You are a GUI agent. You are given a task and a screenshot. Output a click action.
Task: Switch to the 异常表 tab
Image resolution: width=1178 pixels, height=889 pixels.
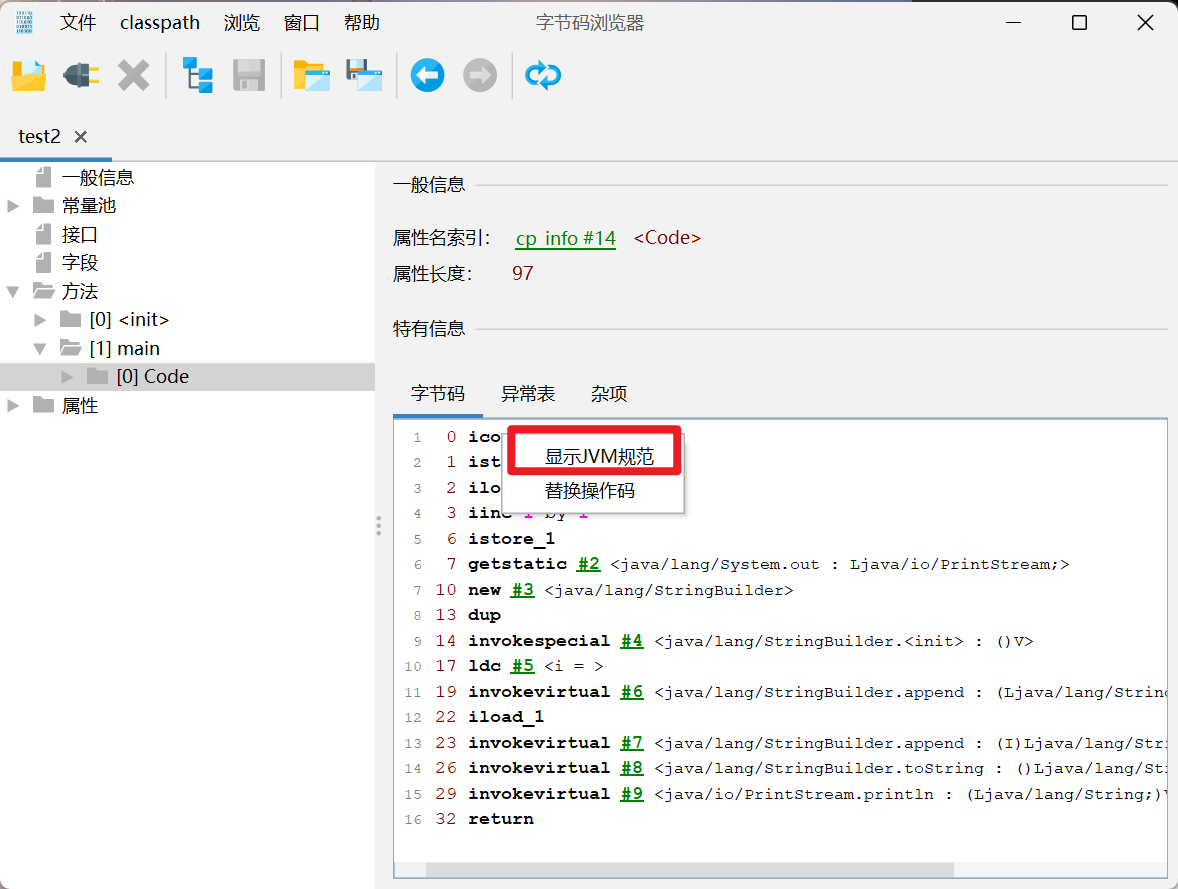tap(528, 394)
